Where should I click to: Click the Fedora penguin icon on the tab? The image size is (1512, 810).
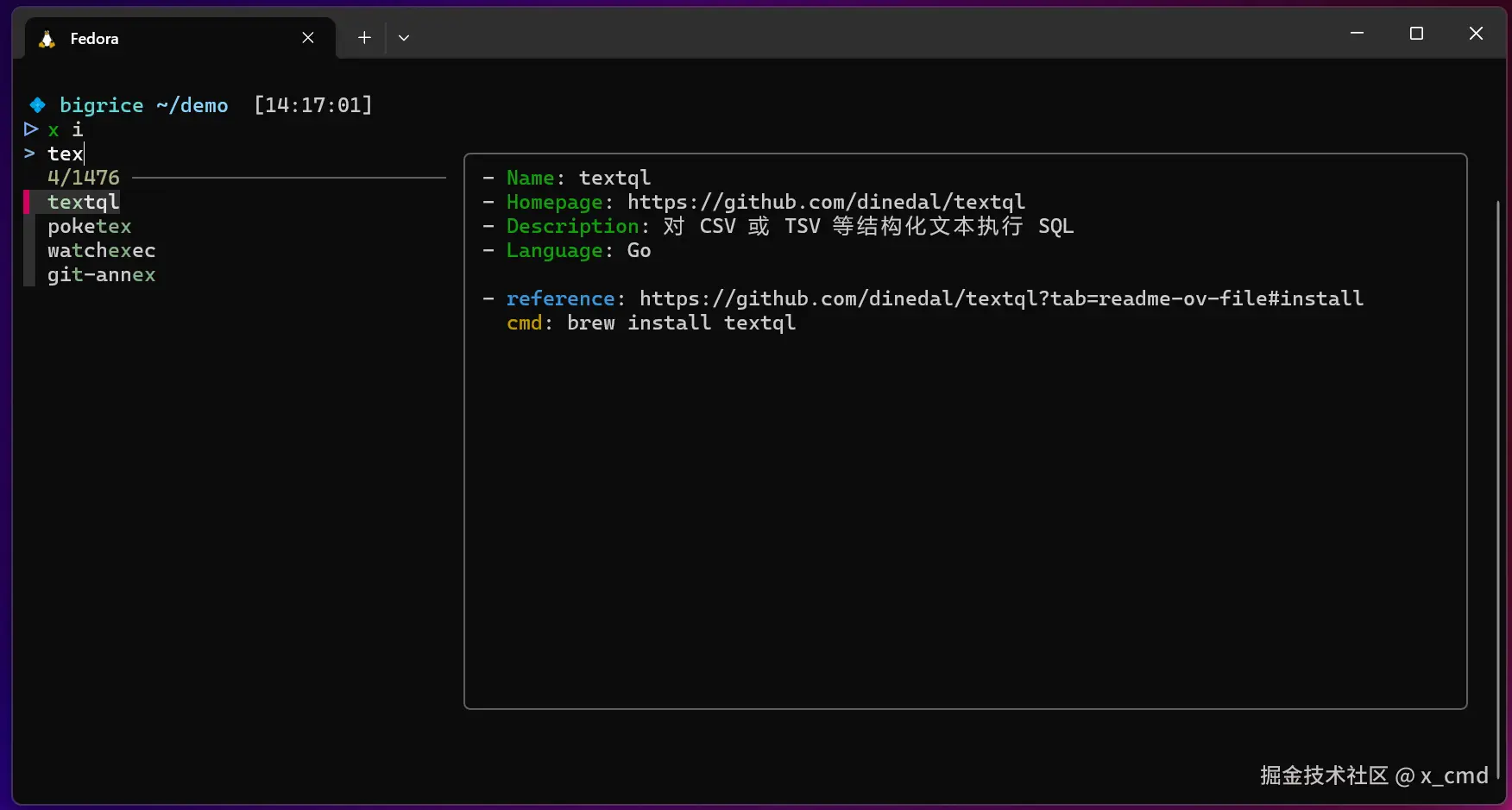click(x=46, y=38)
